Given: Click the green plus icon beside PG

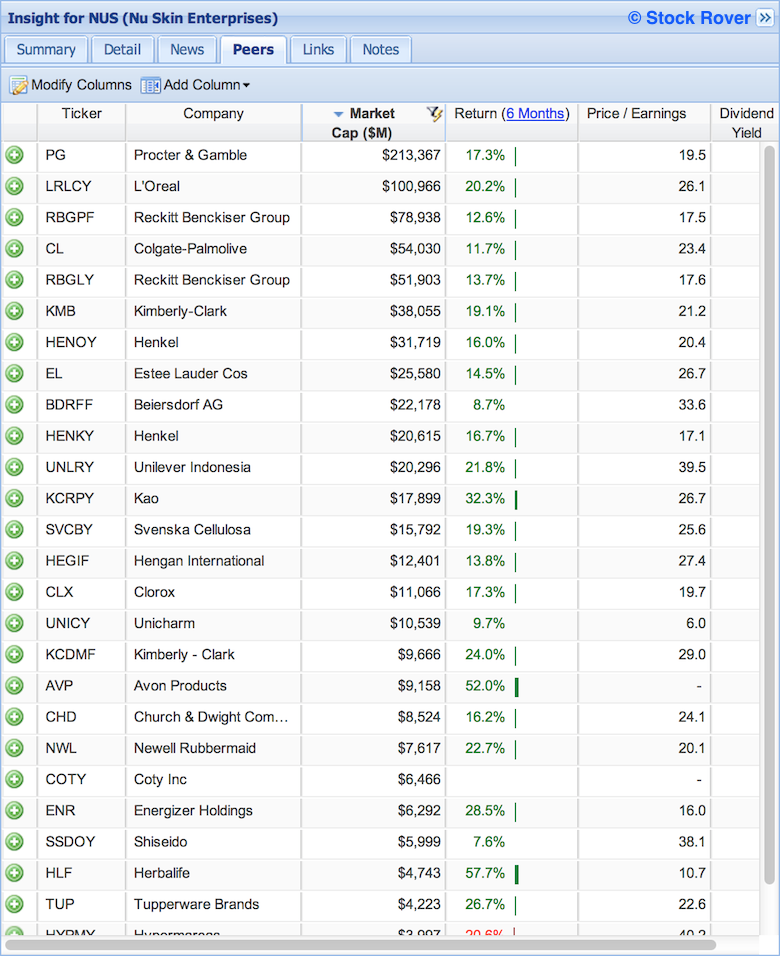Looking at the screenshot, I should tap(15, 155).
